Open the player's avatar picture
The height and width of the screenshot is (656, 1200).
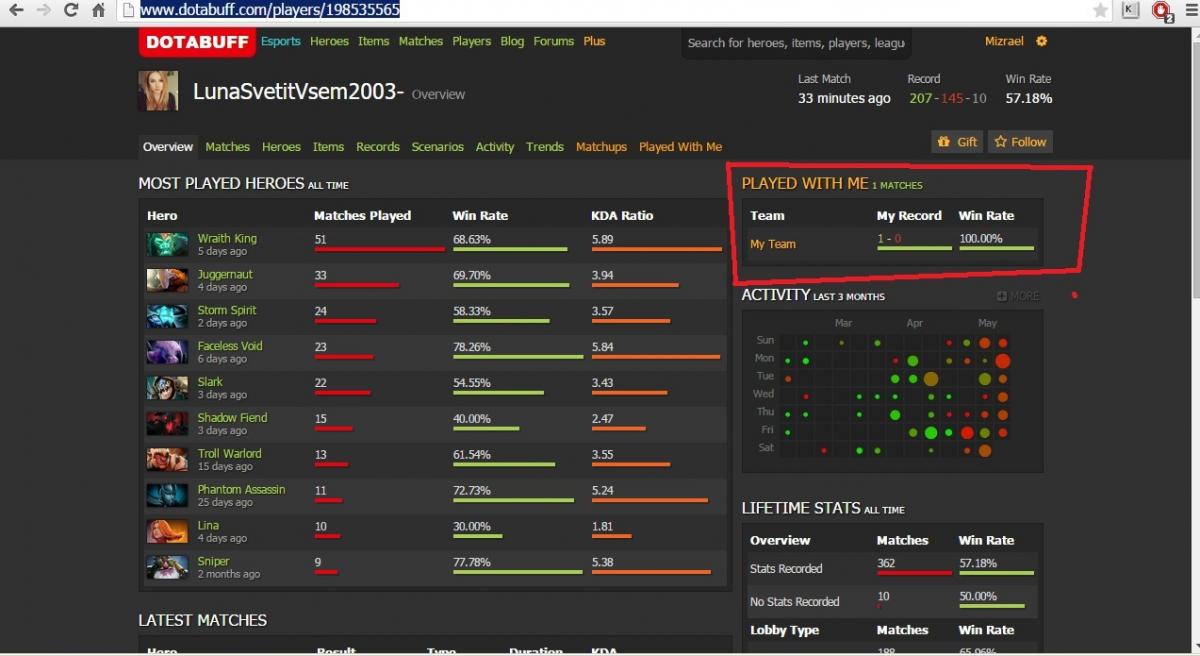point(158,91)
